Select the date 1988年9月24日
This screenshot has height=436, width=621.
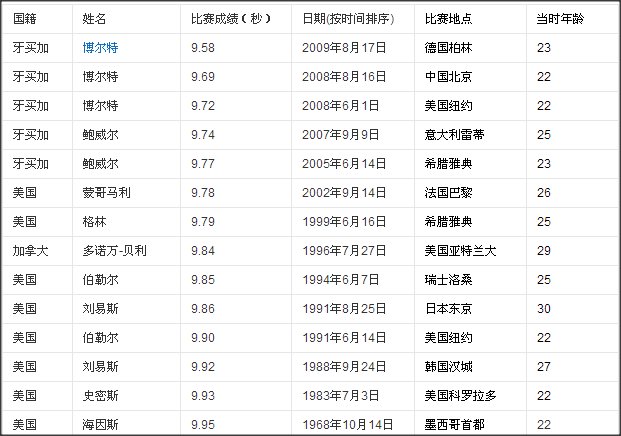344,367
